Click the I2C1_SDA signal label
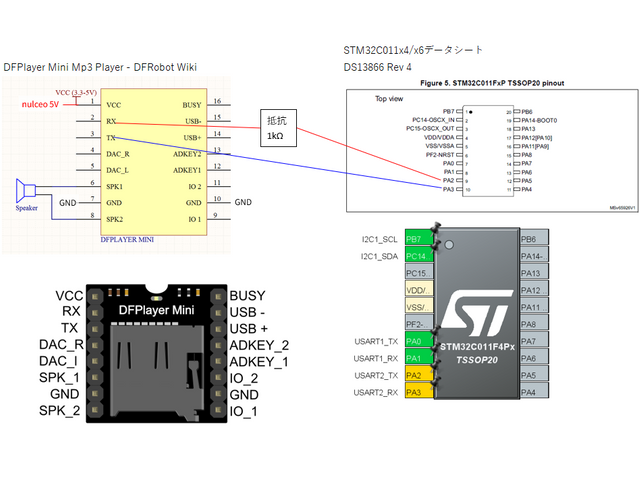The height and width of the screenshot is (480, 640). (x=379, y=256)
